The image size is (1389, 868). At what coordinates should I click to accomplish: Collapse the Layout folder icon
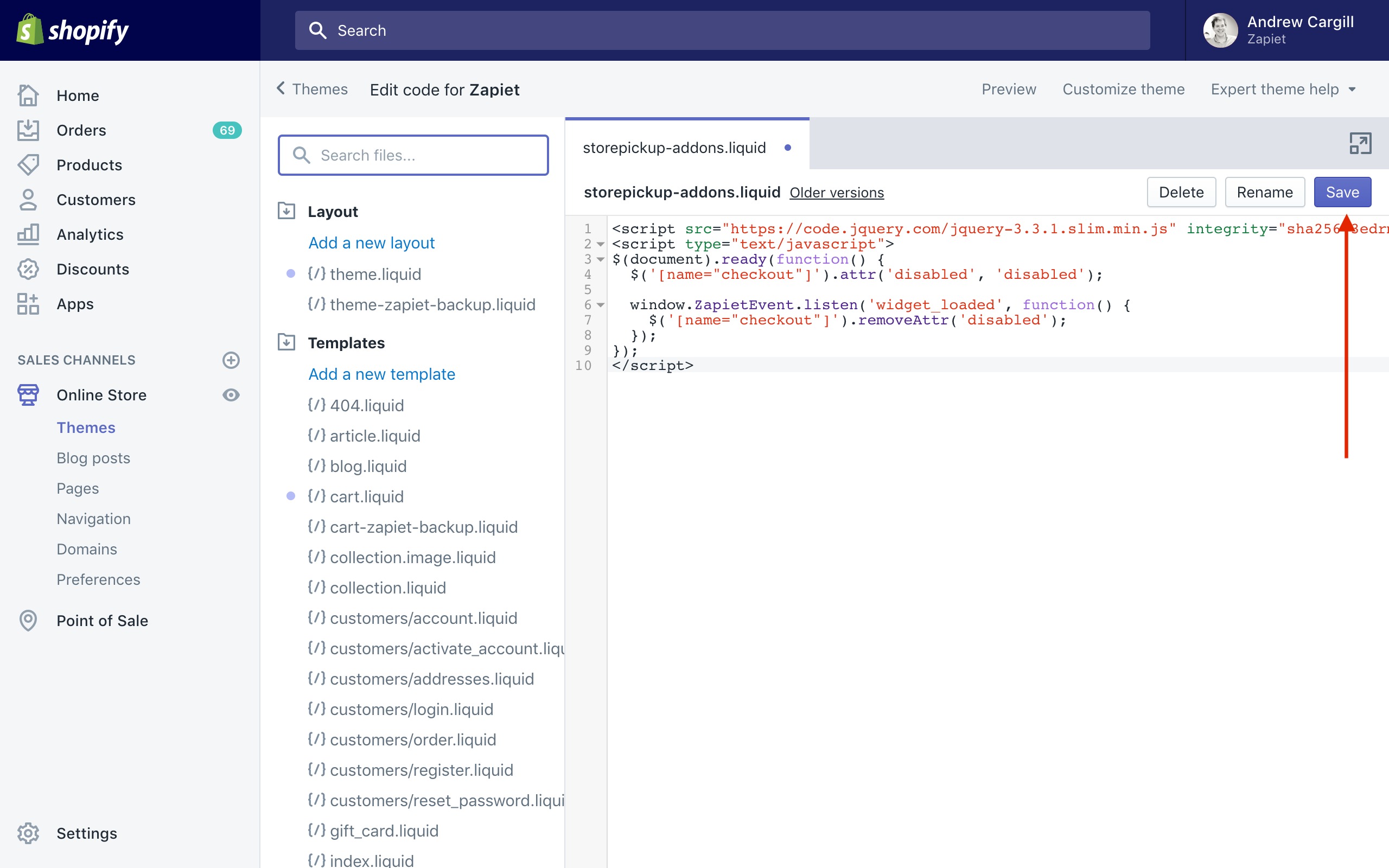click(286, 210)
